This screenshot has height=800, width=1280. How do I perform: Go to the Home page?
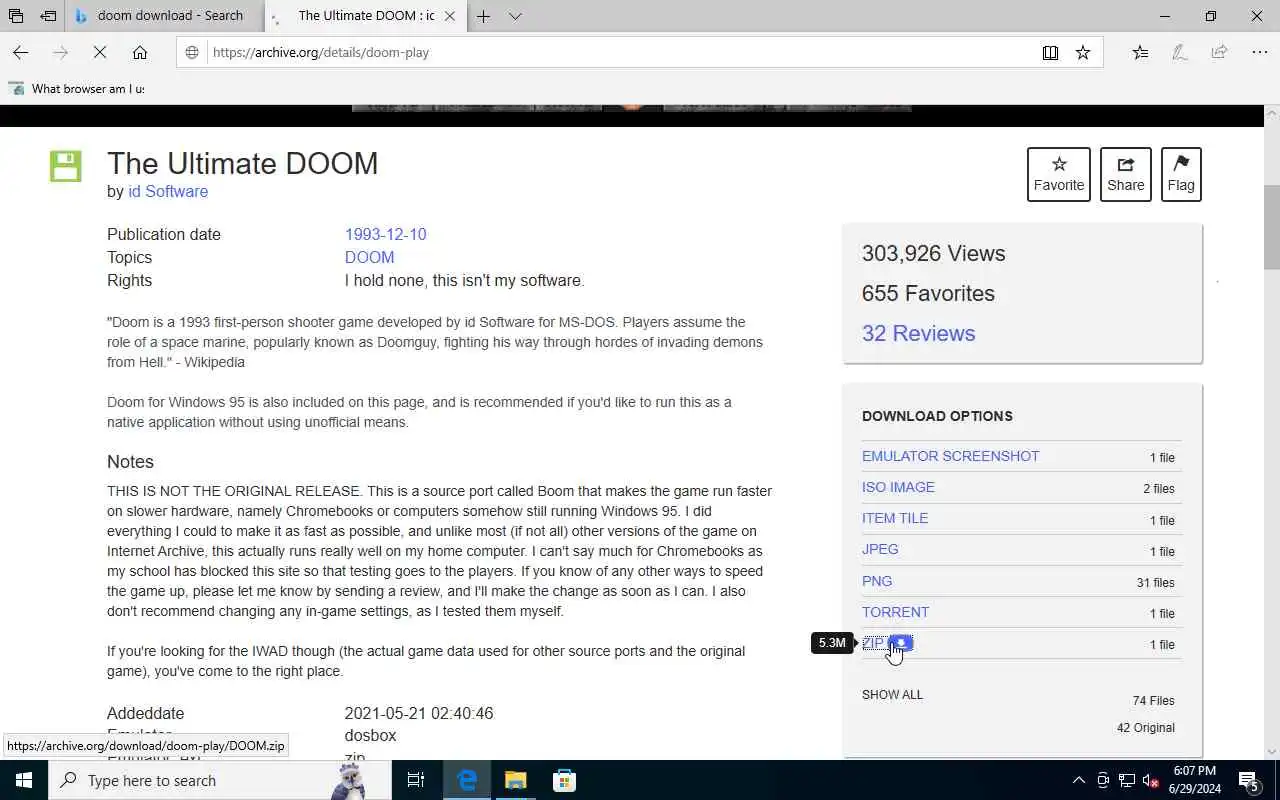point(140,52)
